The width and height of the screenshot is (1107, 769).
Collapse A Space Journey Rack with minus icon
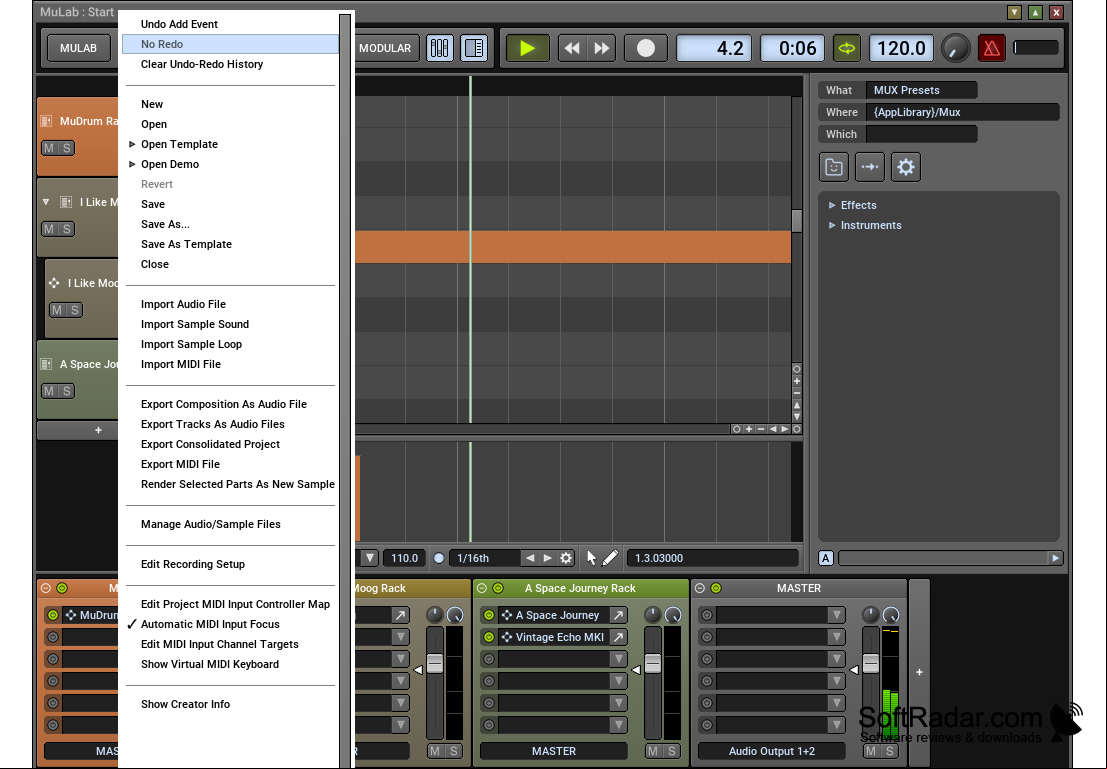(x=481, y=588)
